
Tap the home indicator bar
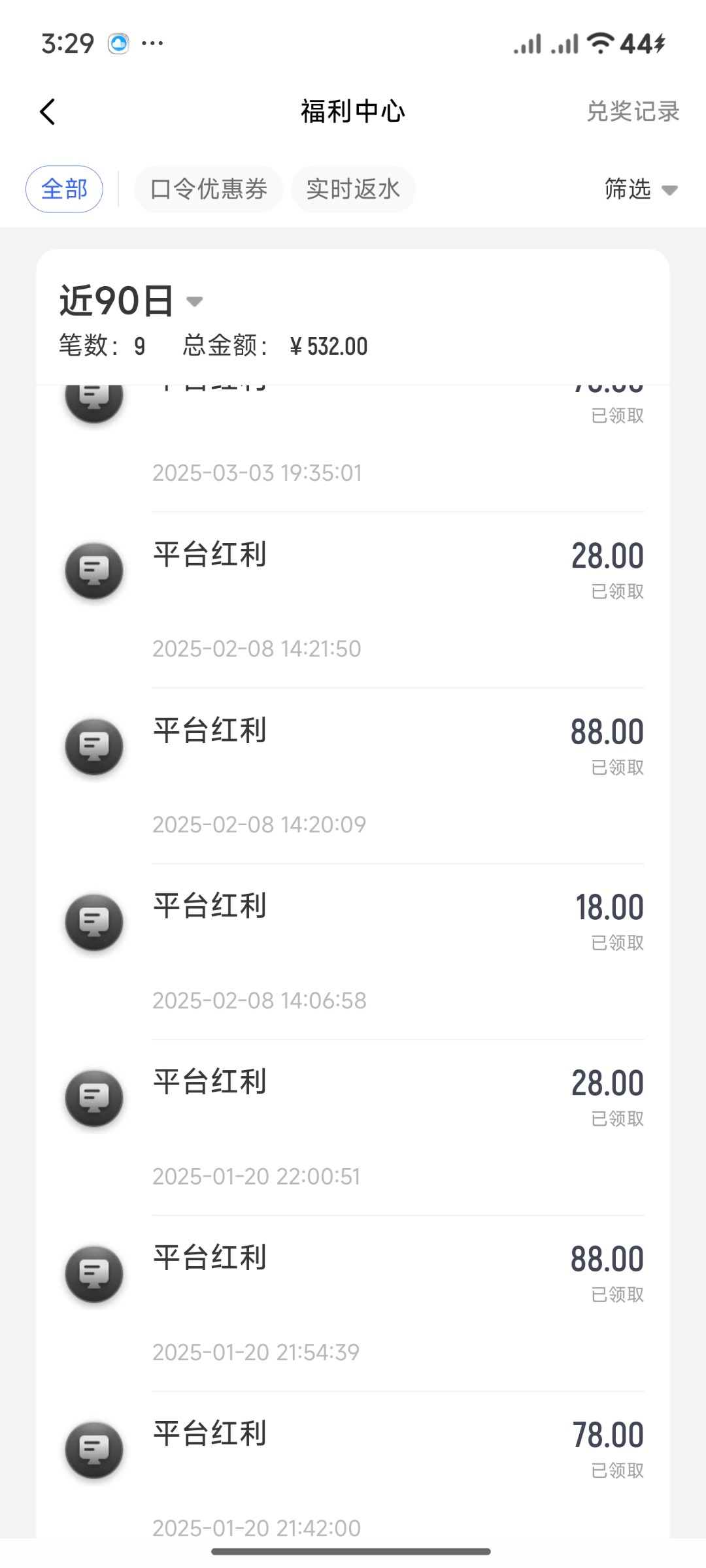pyautogui.click(x=351, y=1552)
